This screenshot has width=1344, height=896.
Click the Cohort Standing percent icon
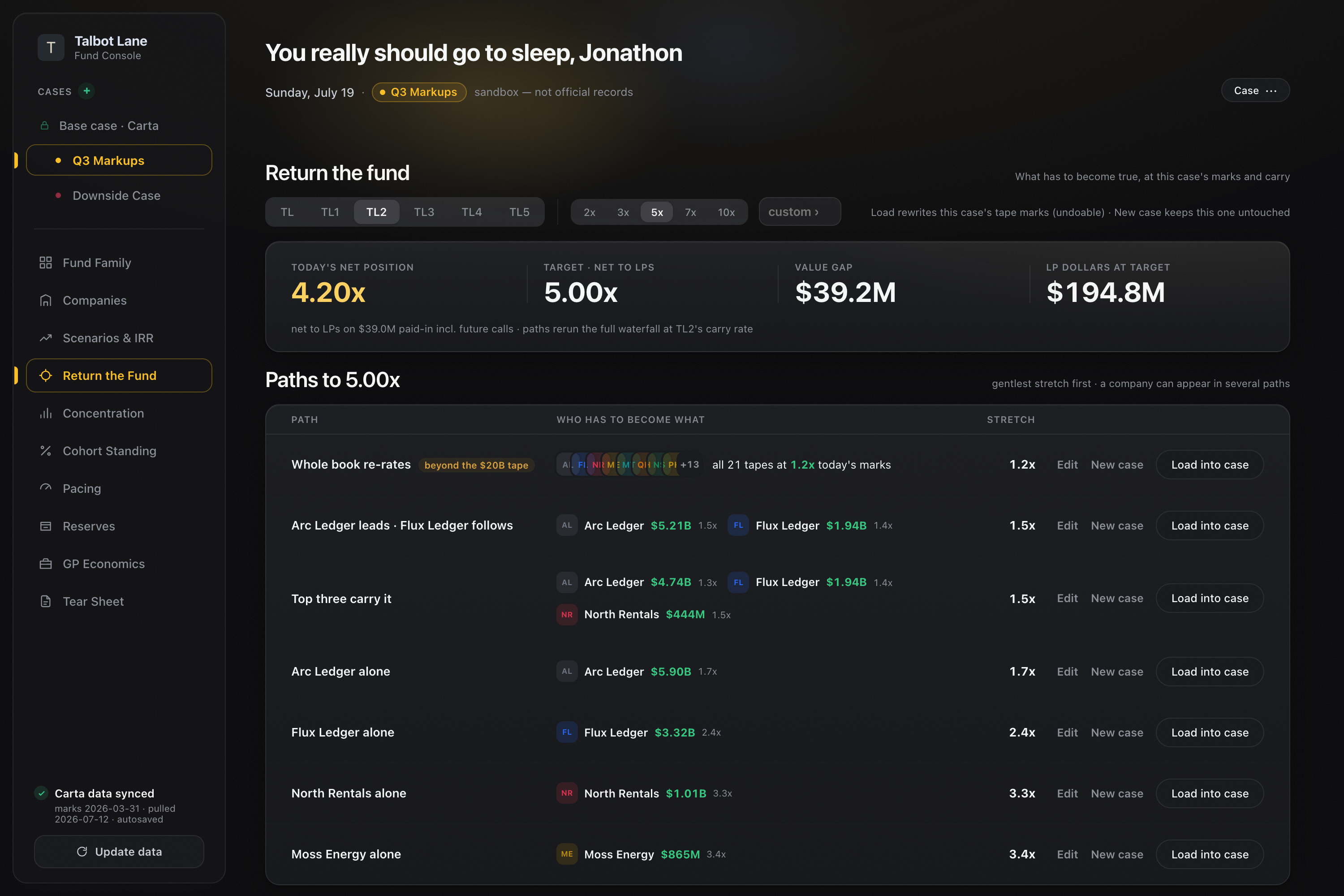coord(46,451)
